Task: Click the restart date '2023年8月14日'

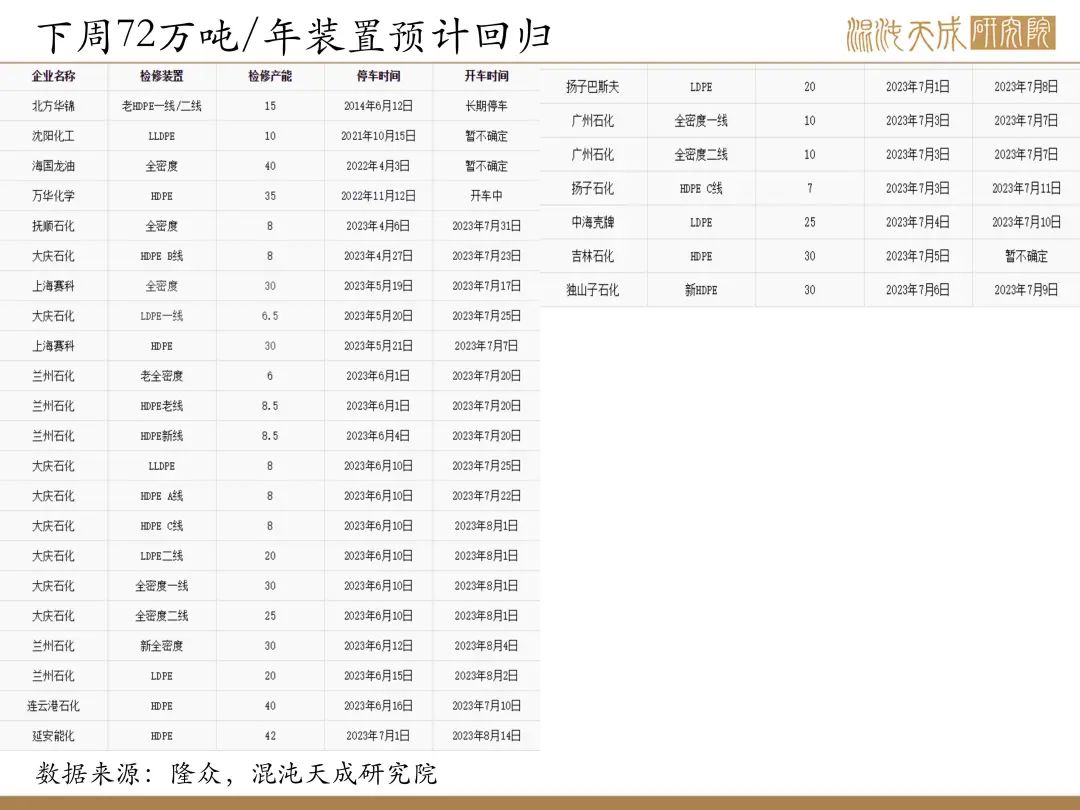Action: [486, 736]
